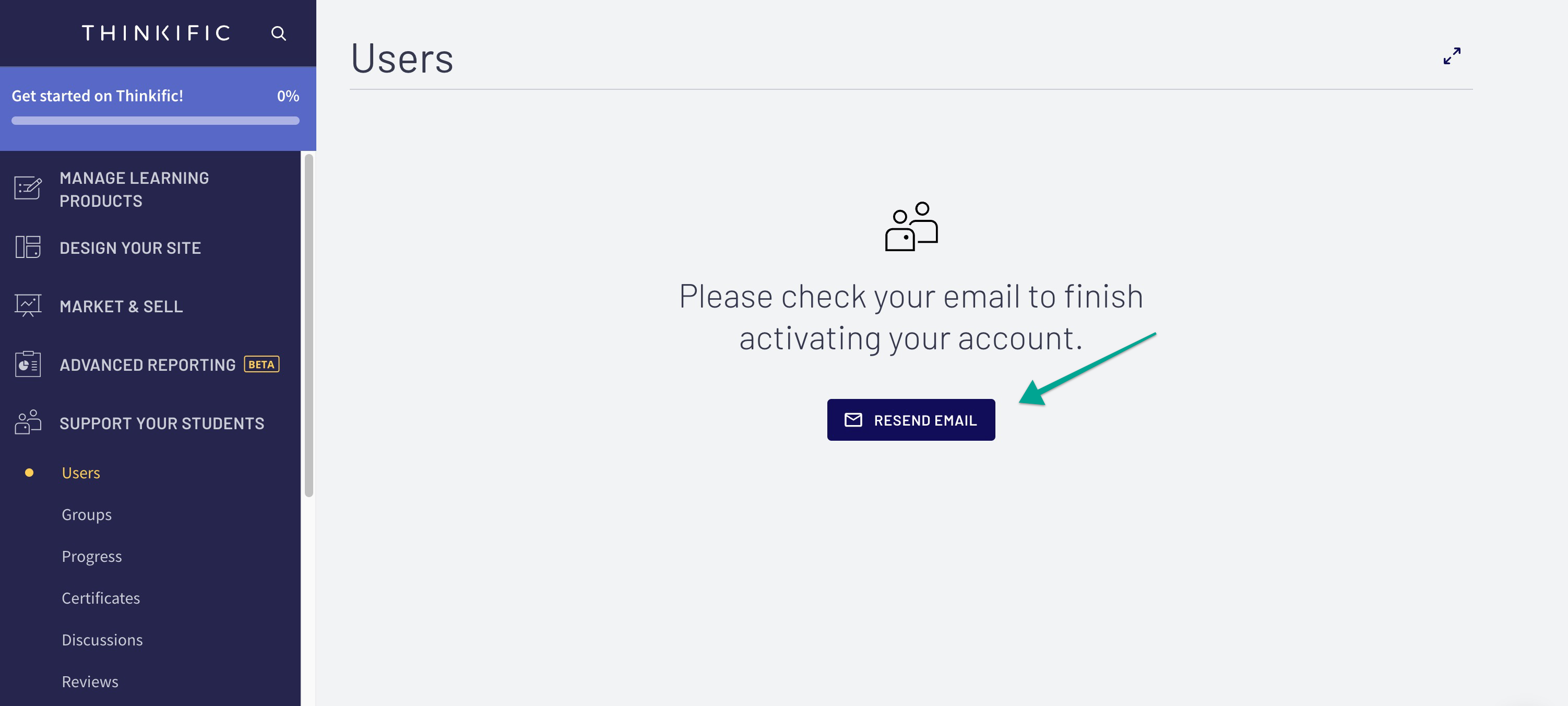Click the Resend Email button
1568x706 pixels.
pos(911,420)
